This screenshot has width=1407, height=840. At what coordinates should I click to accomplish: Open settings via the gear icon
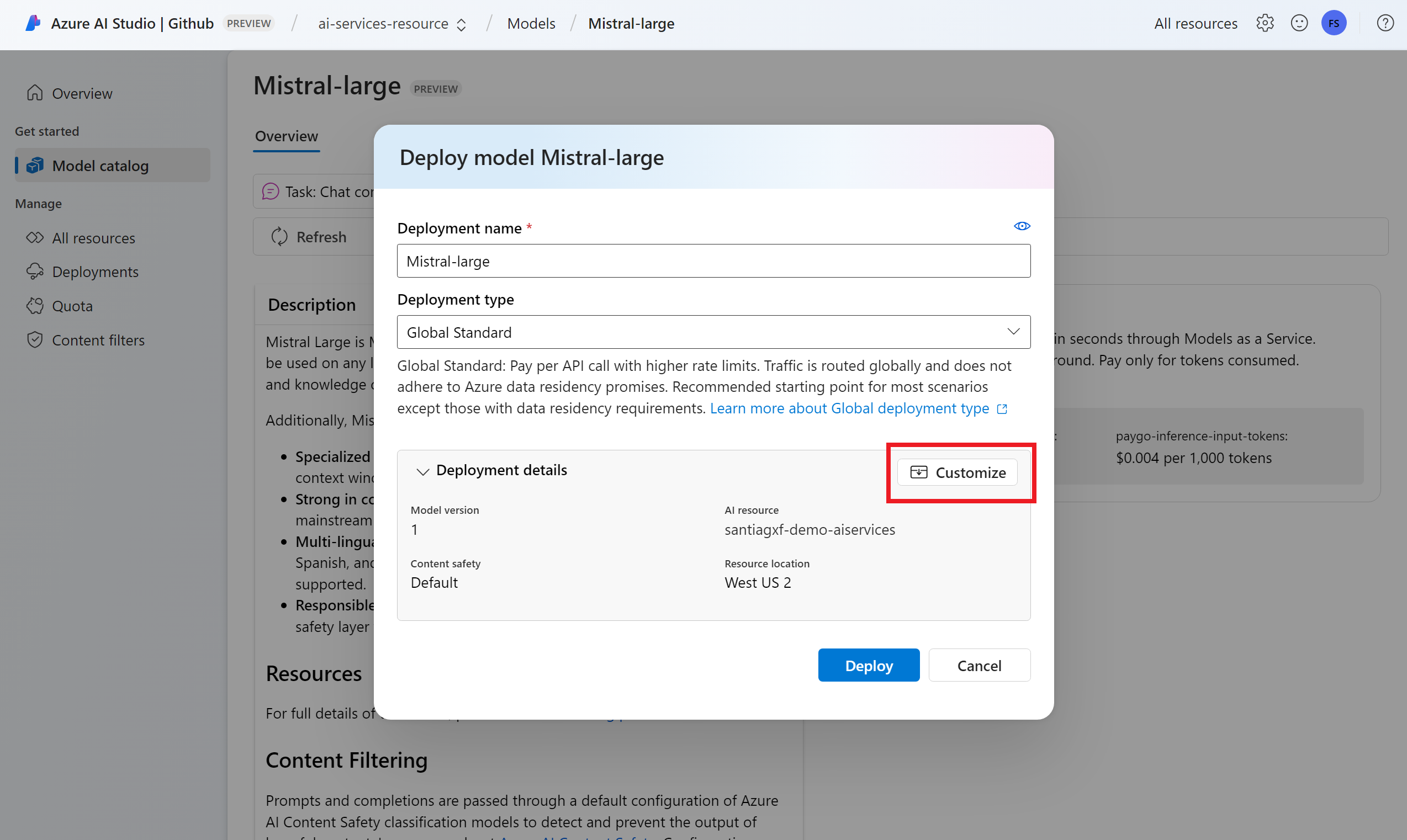click(1265, 23)
